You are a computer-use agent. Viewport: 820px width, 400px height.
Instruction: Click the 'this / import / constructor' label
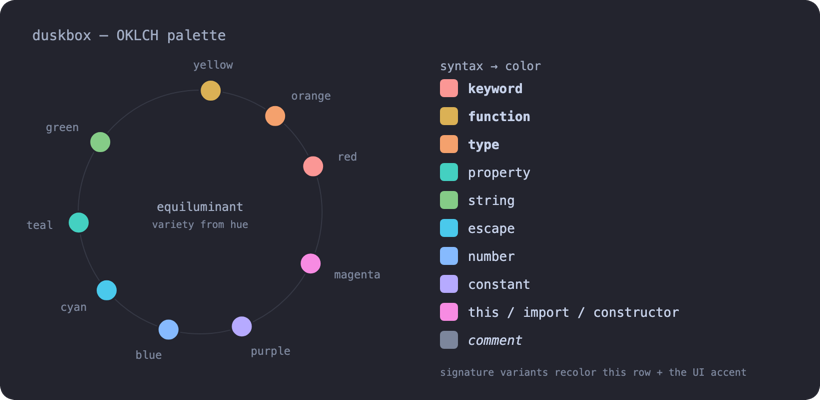point(573,313)
